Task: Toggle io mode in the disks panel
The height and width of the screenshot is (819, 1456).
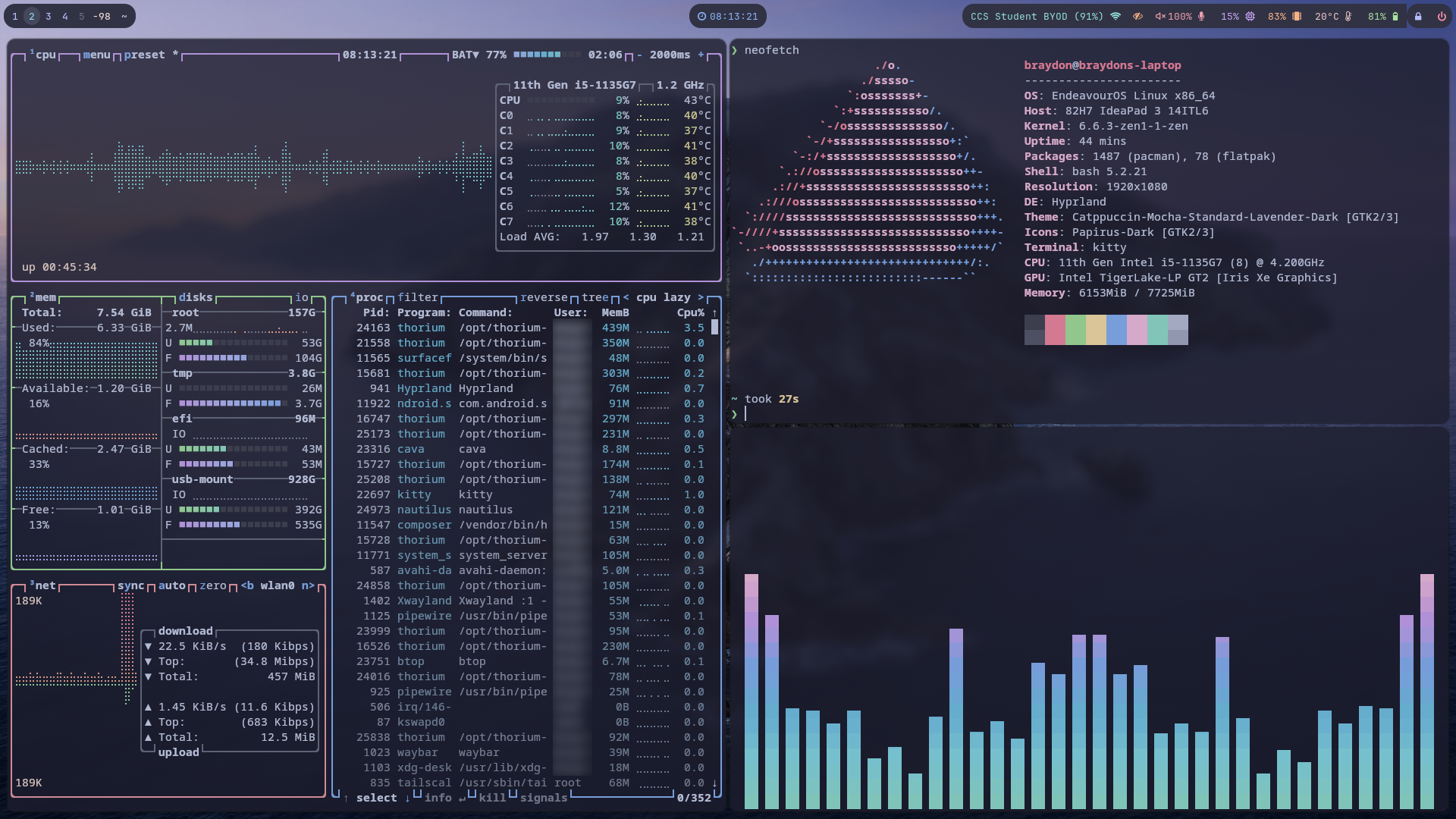Action: click(302, 297)
